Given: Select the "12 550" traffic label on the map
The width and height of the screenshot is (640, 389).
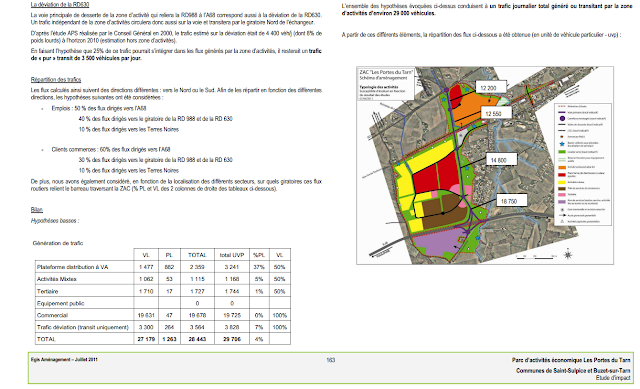Looking at the screenshot, I should click(496, 113).
